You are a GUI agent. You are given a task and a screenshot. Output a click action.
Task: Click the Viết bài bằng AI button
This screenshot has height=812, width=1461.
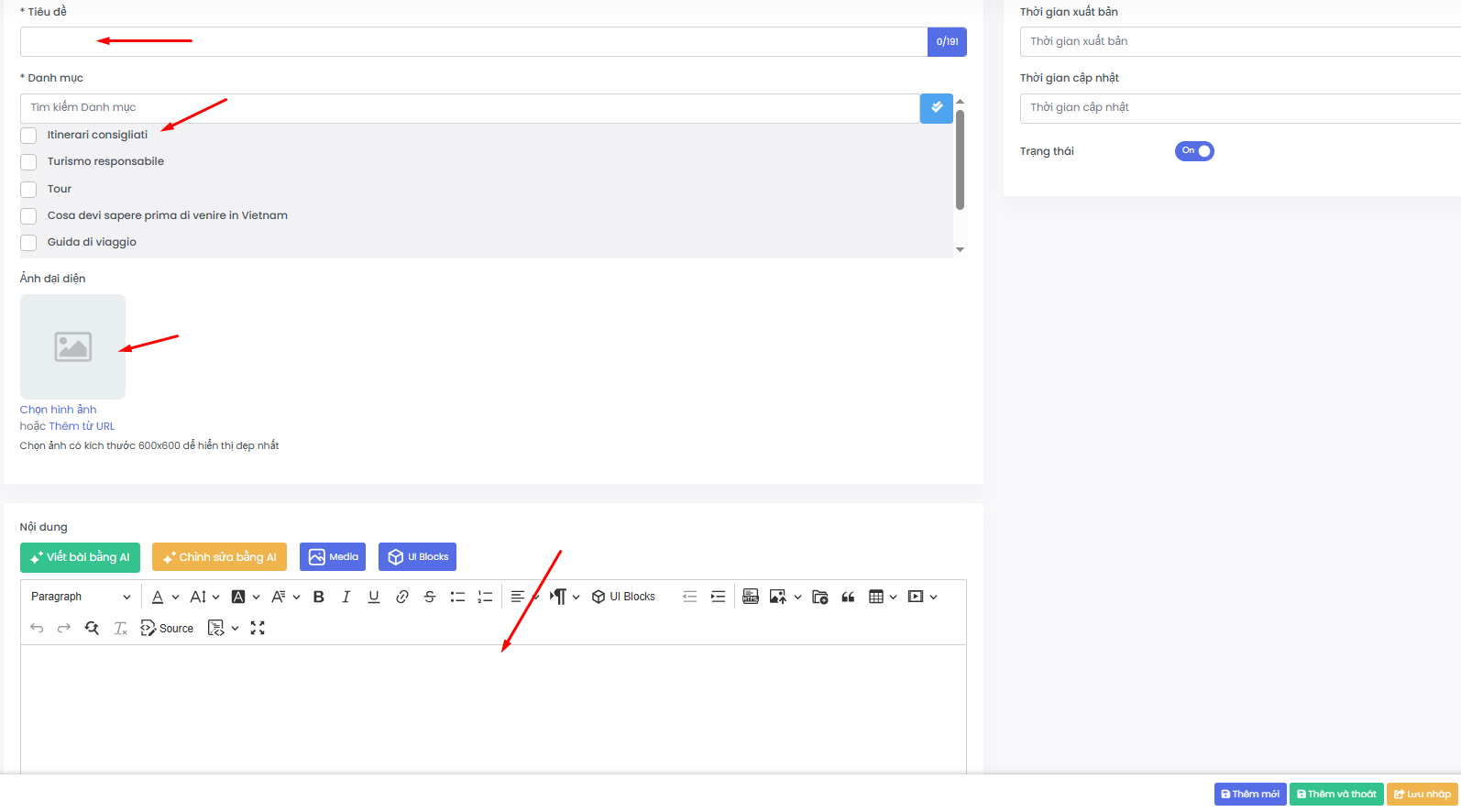coord(80,557)
